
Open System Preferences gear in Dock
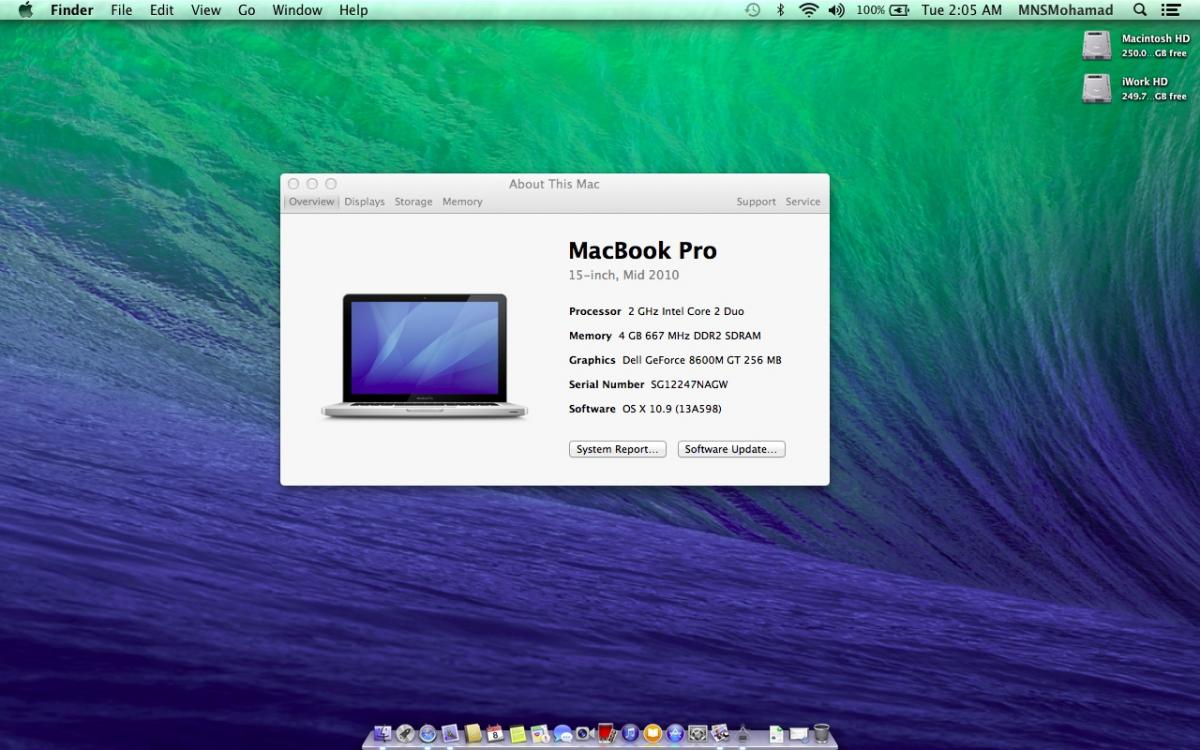[x=697, y=734]
